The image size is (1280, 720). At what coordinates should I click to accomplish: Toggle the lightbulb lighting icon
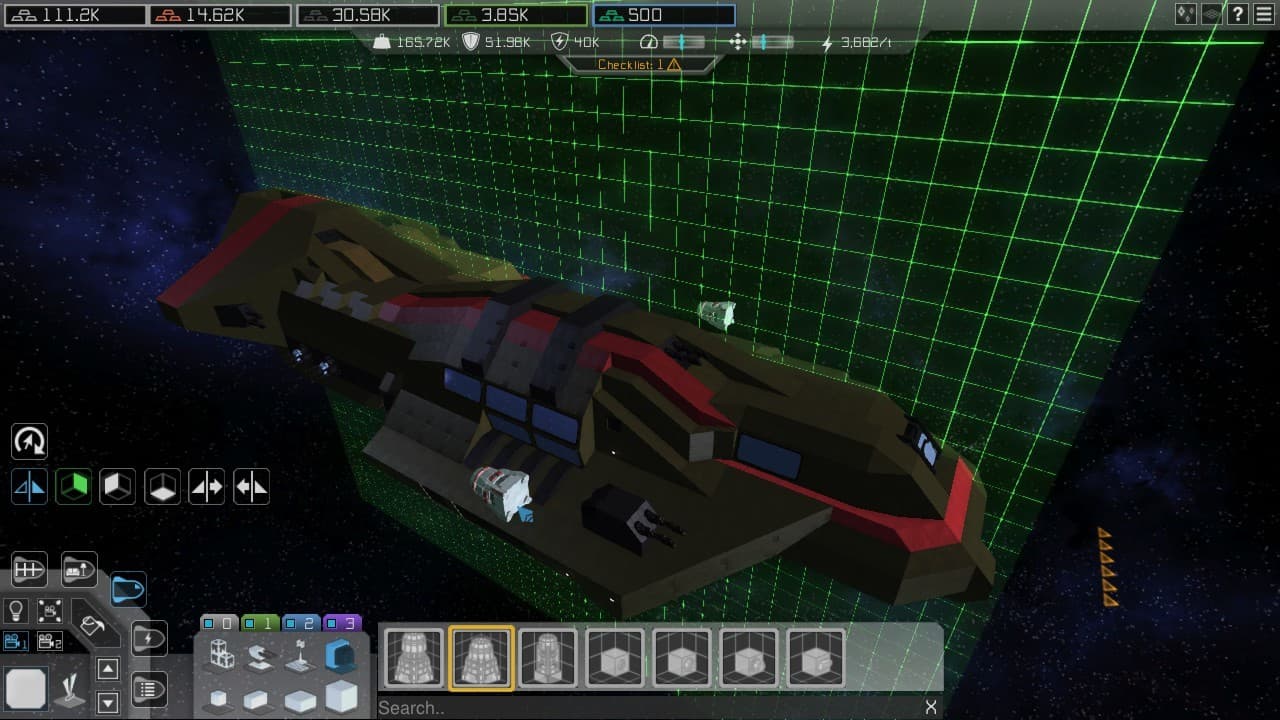click(x=16, y=611)
